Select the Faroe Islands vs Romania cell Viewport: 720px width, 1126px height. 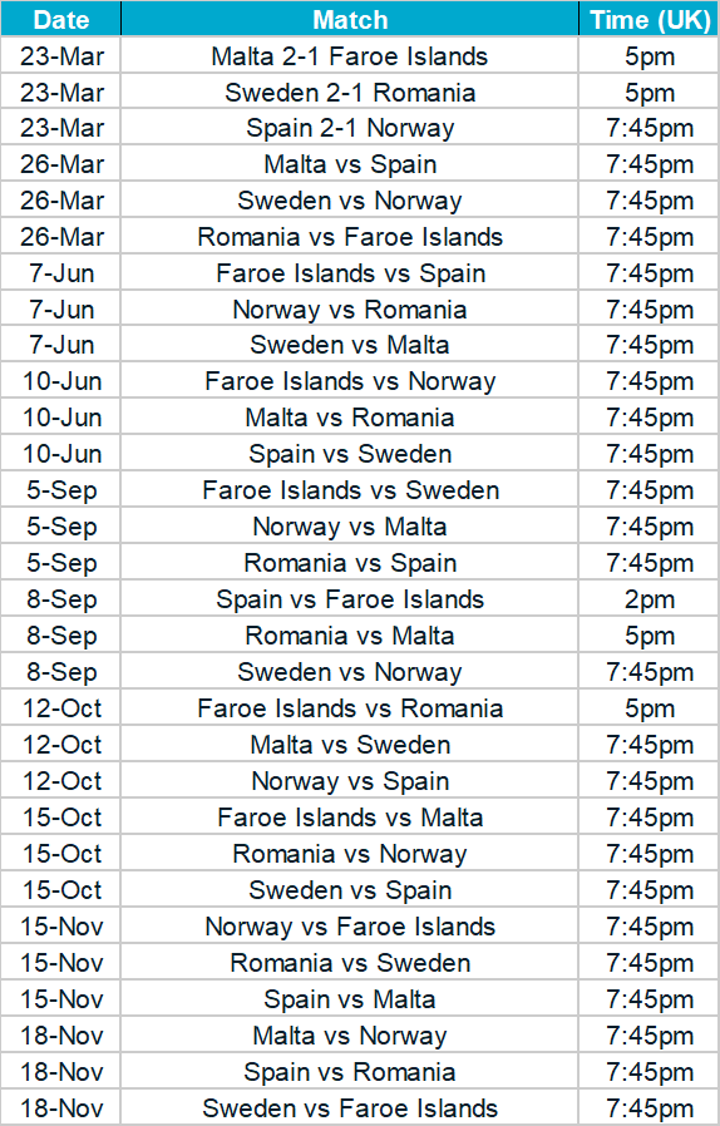click(349, 709)
